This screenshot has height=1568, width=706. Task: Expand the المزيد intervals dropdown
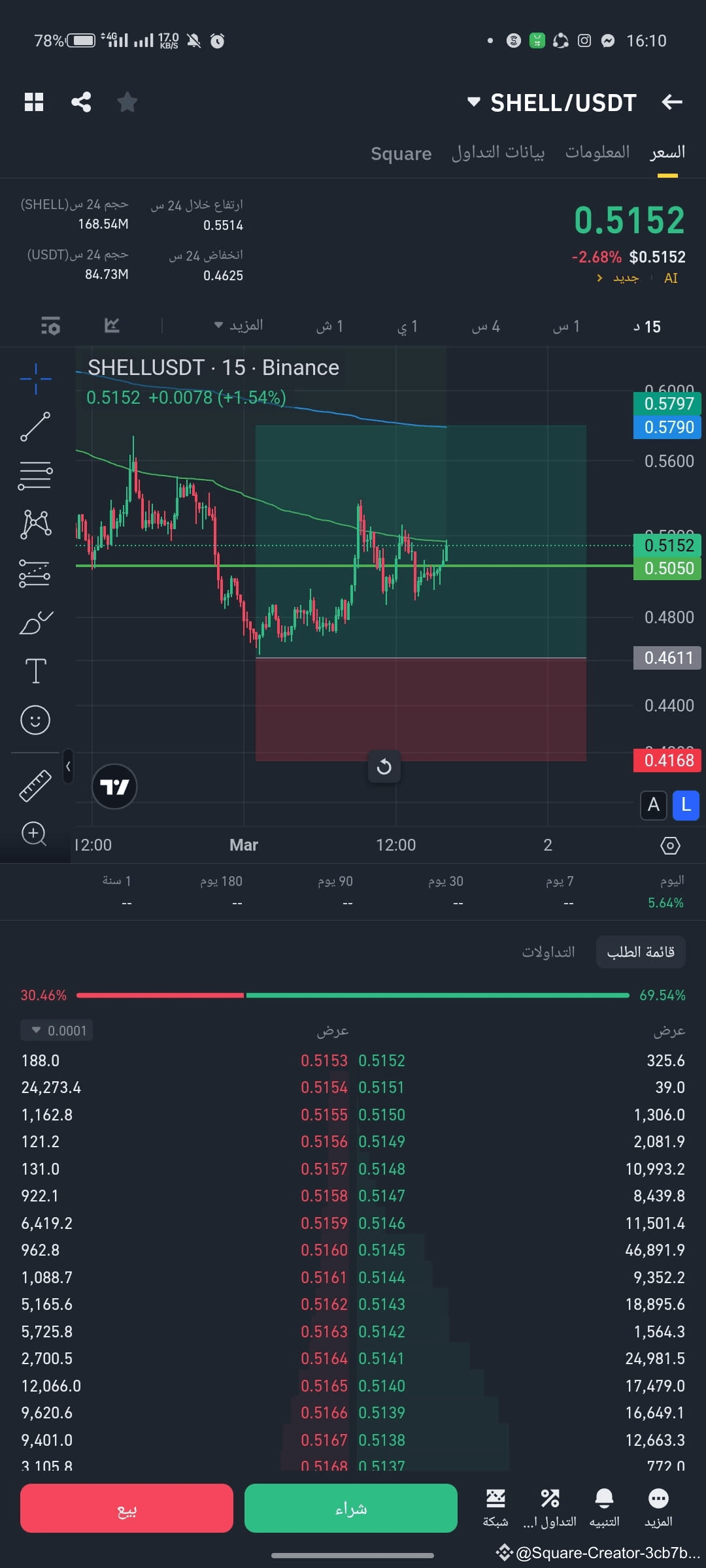pos(239,325)
